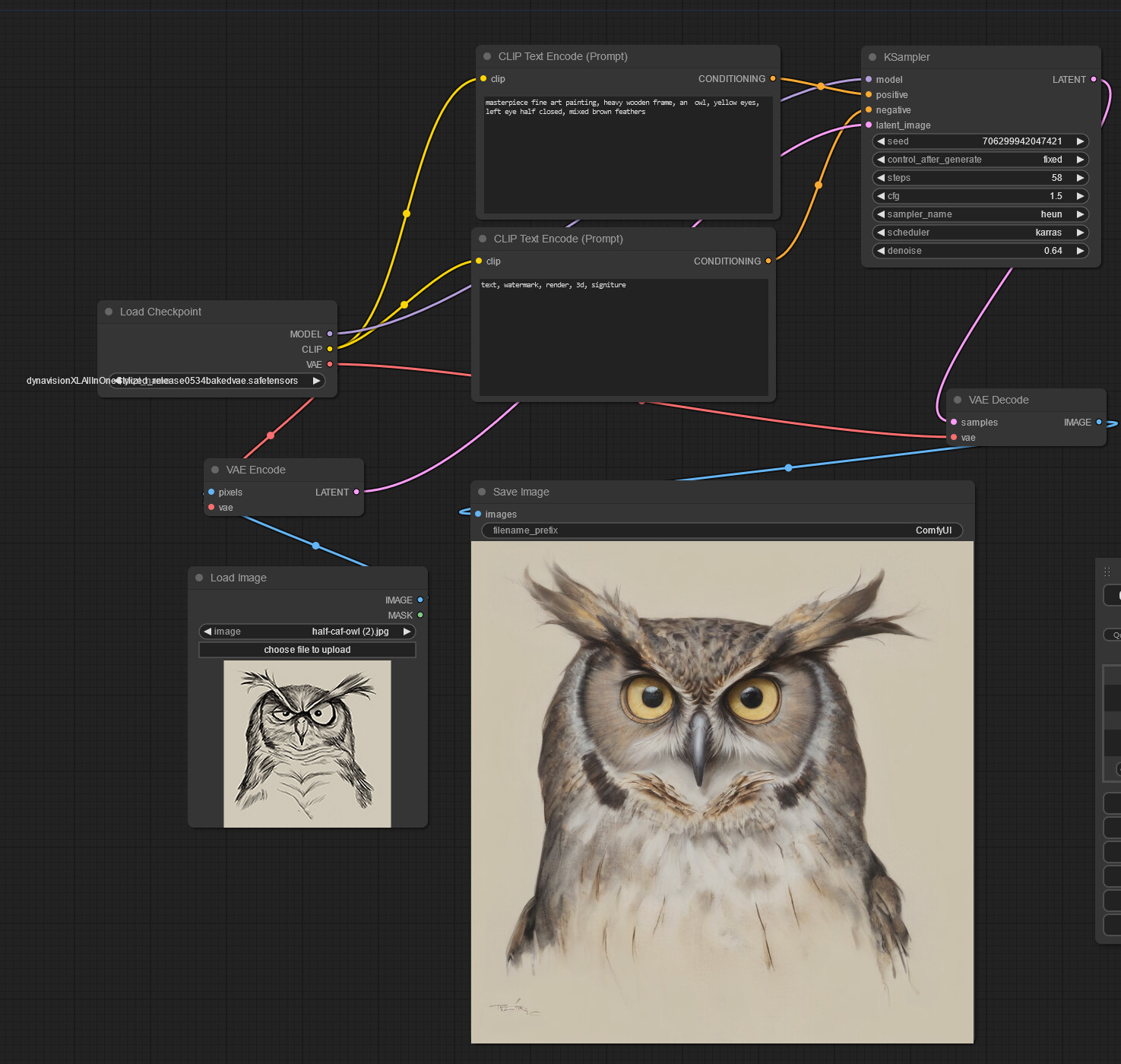Open the scheduler karras selector
The height and width of the screenshot is (1064, 1121).
(x=980, y=233)
